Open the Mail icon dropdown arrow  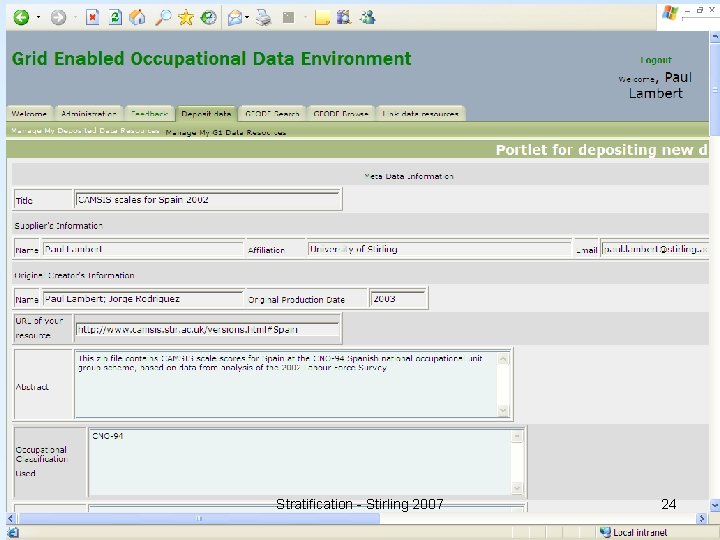(x=247, y=18)
